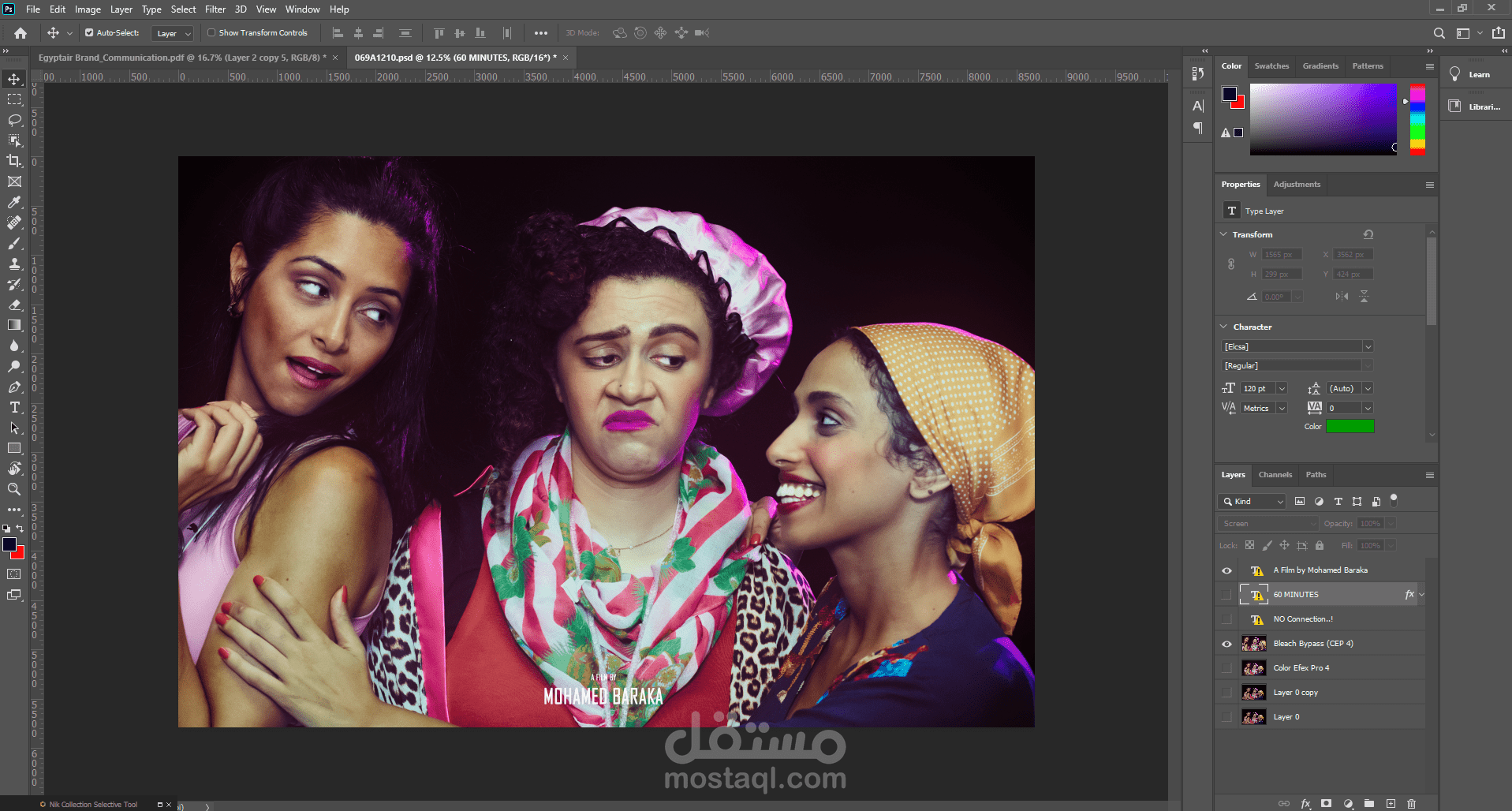Open the Filter menu

215,9
